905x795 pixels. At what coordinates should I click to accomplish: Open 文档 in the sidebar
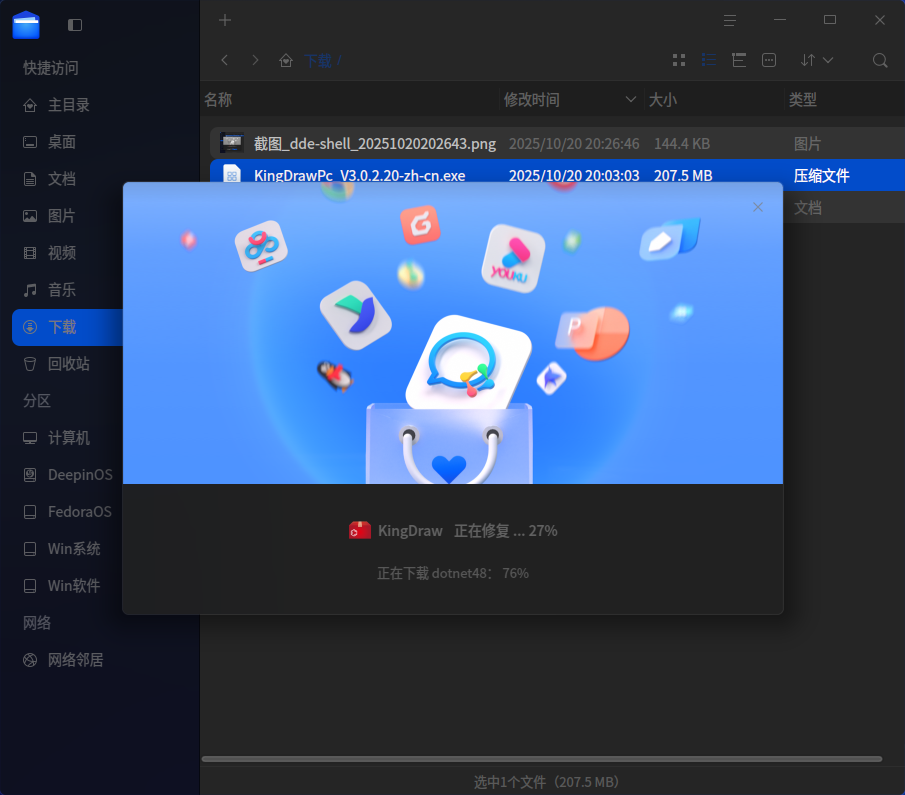pos(62,179)
